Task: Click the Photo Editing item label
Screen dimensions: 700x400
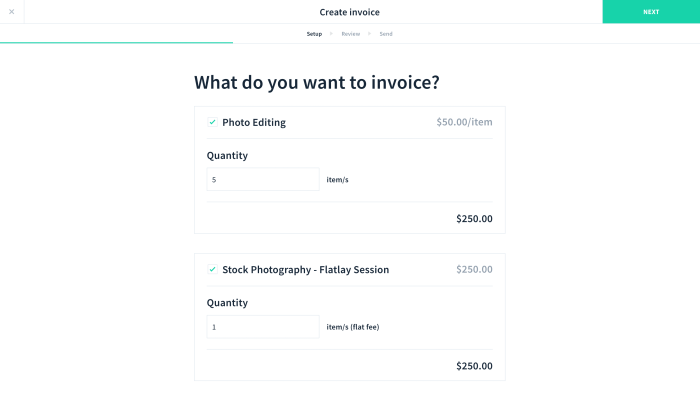Action: pos(254,123)
